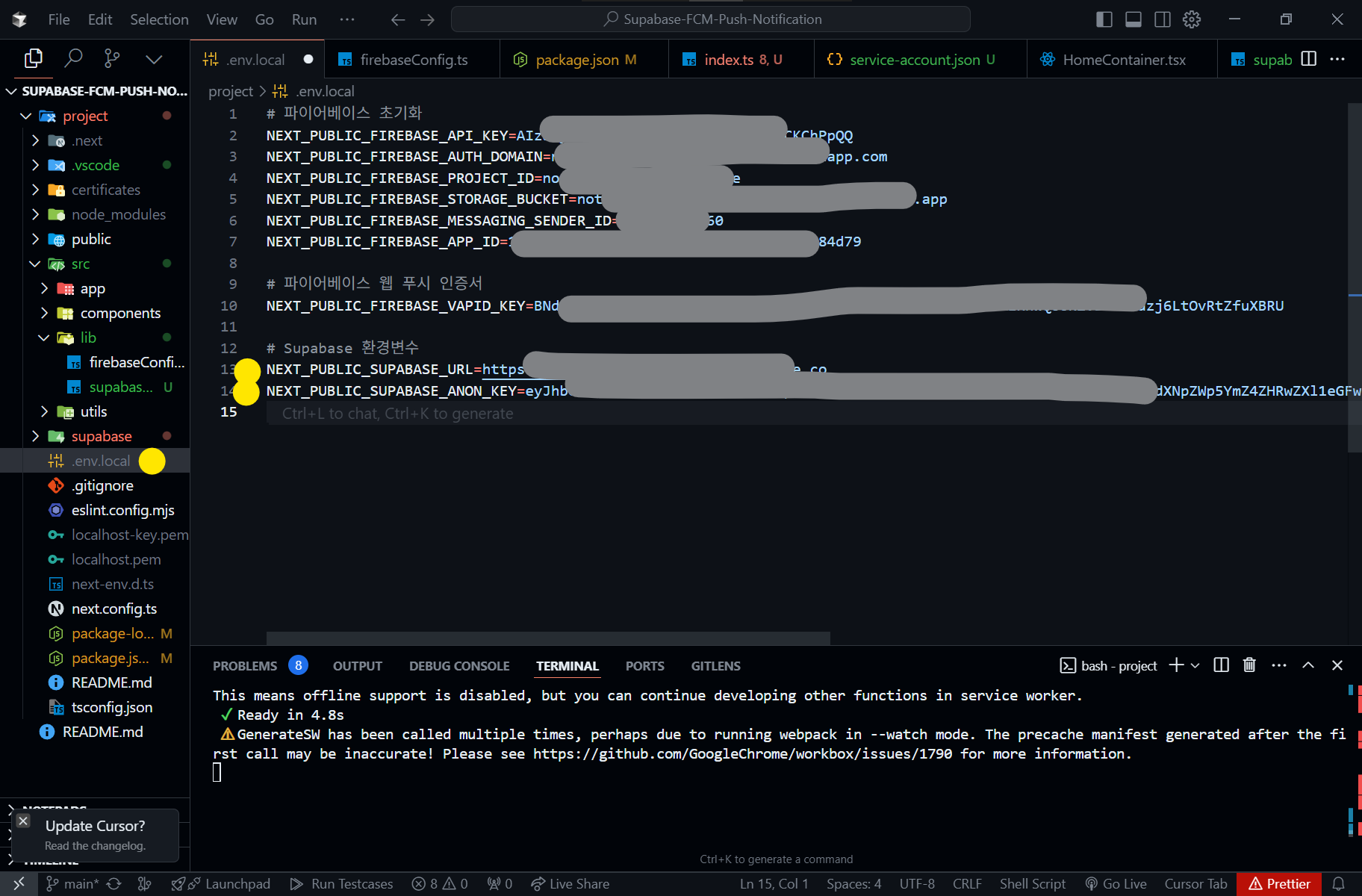Open notifications bell in status bar

point(1339,884)
